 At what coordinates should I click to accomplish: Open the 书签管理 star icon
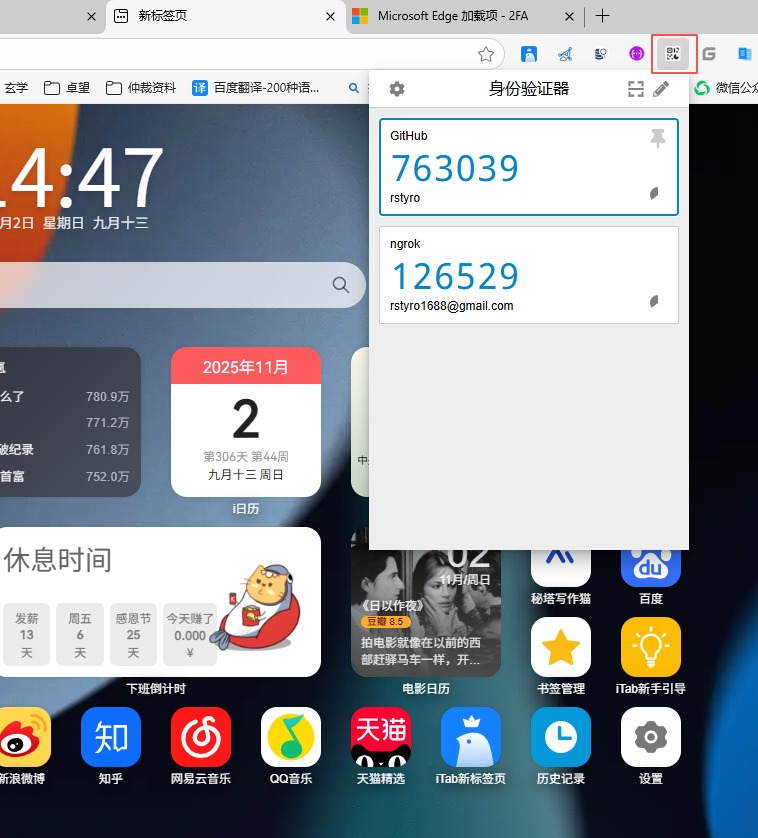[x=561, y=647]
